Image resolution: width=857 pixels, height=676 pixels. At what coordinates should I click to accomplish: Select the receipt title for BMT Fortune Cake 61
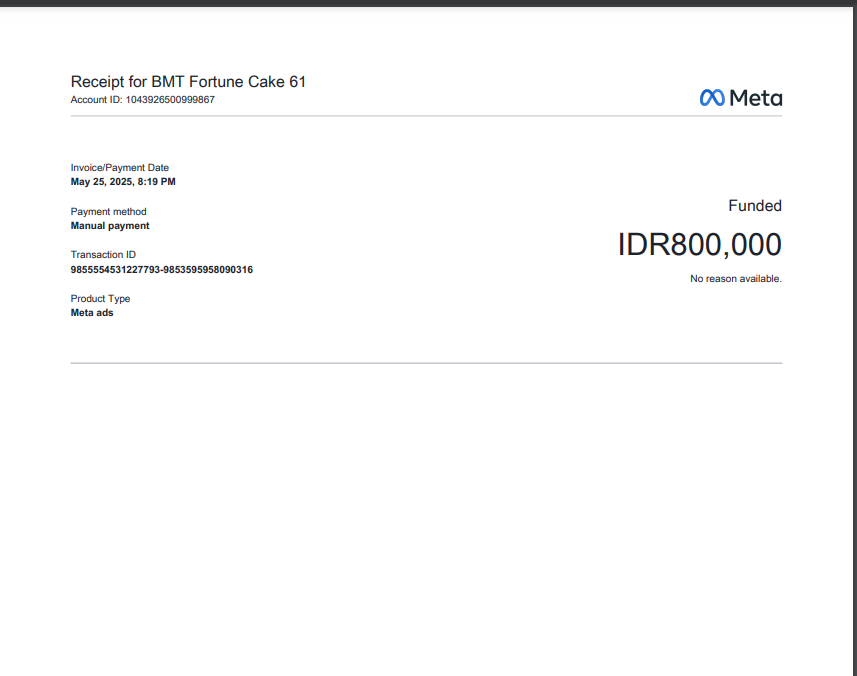tap(188, 81)
